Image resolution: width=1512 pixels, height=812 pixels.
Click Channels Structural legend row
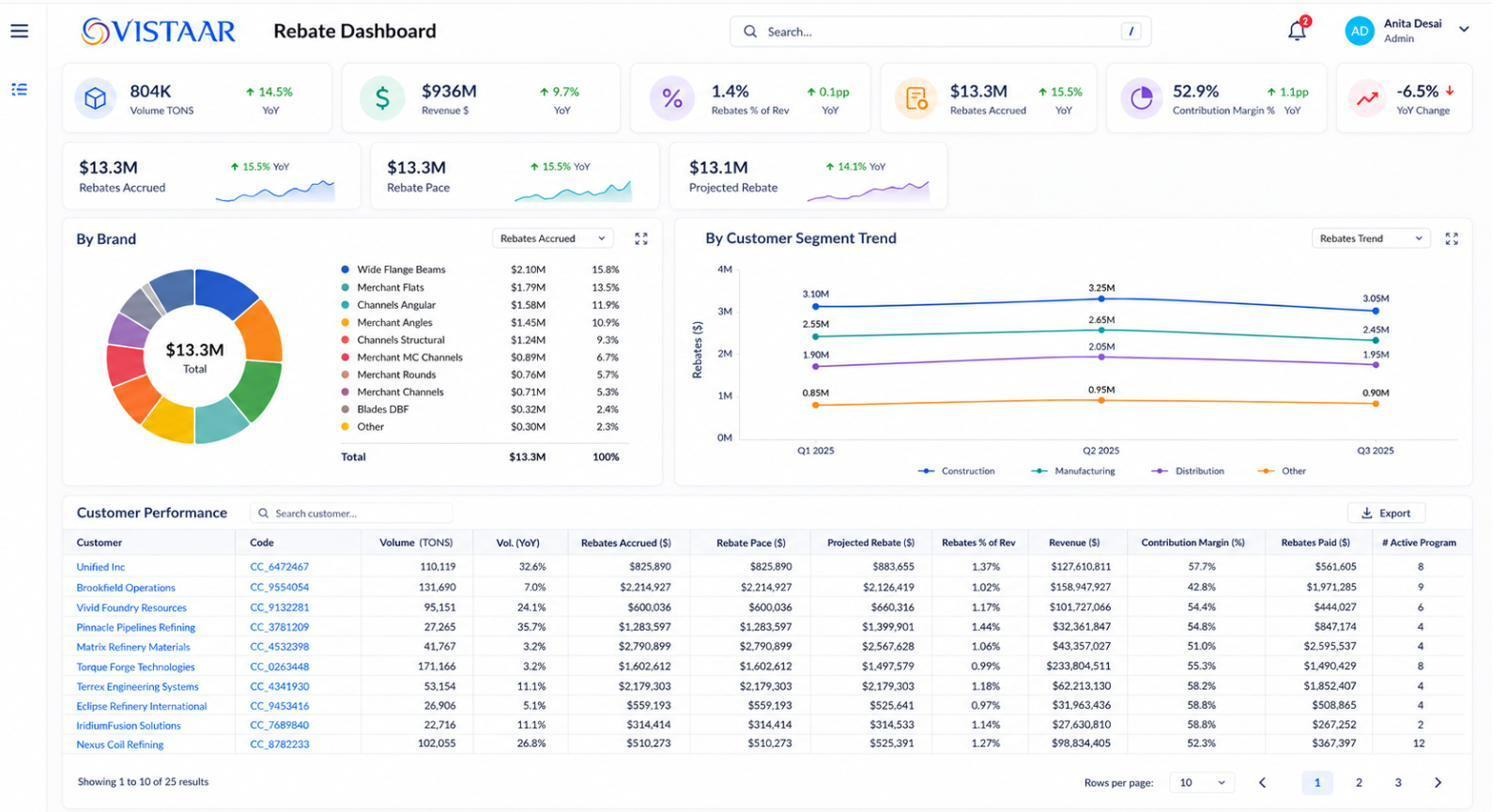point(482,340)
